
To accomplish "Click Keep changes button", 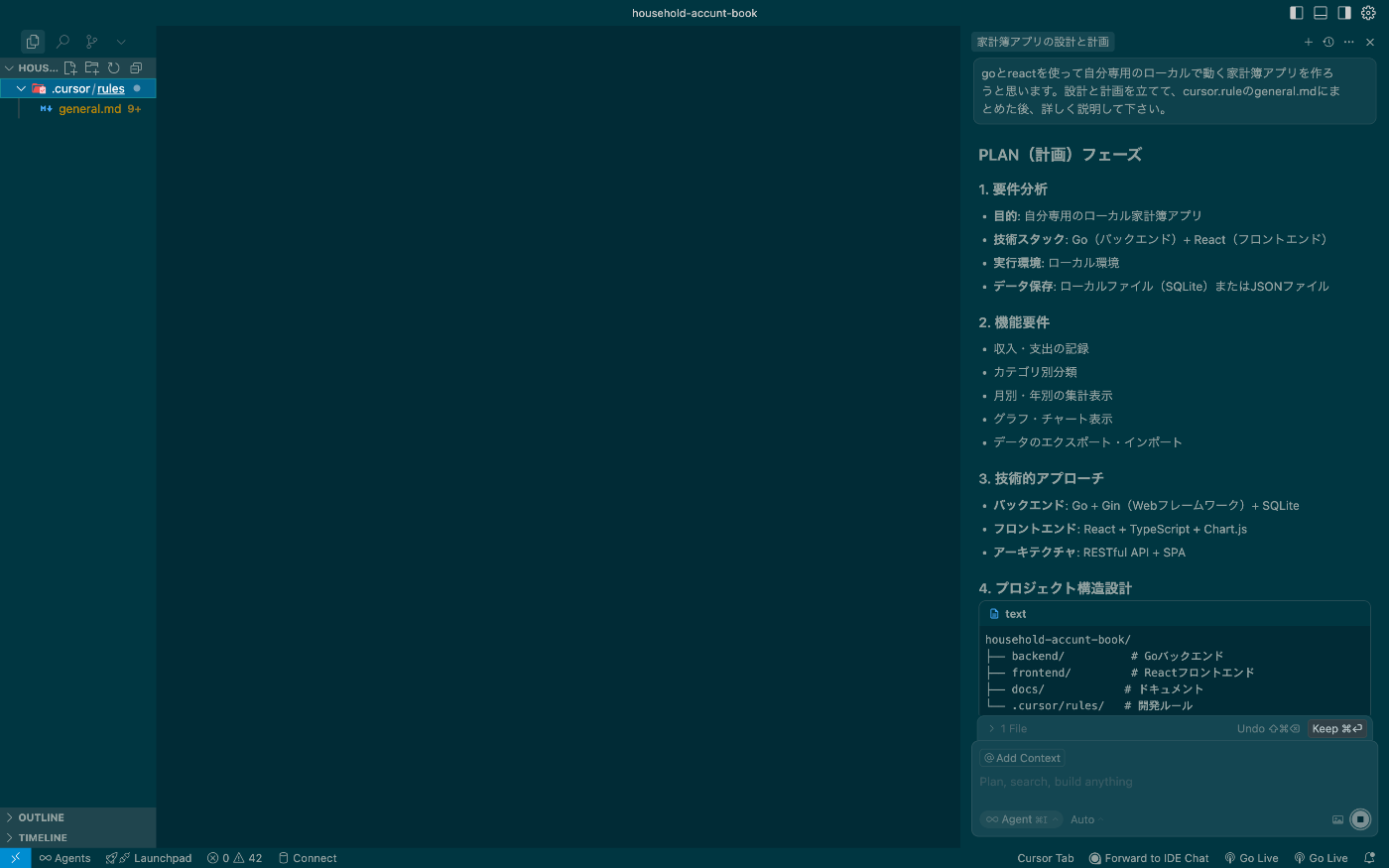I will click(x=1337, y=729).
